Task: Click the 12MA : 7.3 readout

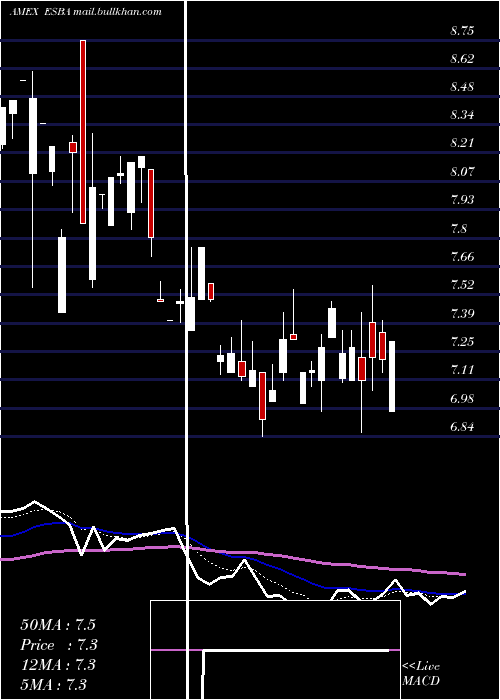Action: pyautogui.click(x=58, y=665)
